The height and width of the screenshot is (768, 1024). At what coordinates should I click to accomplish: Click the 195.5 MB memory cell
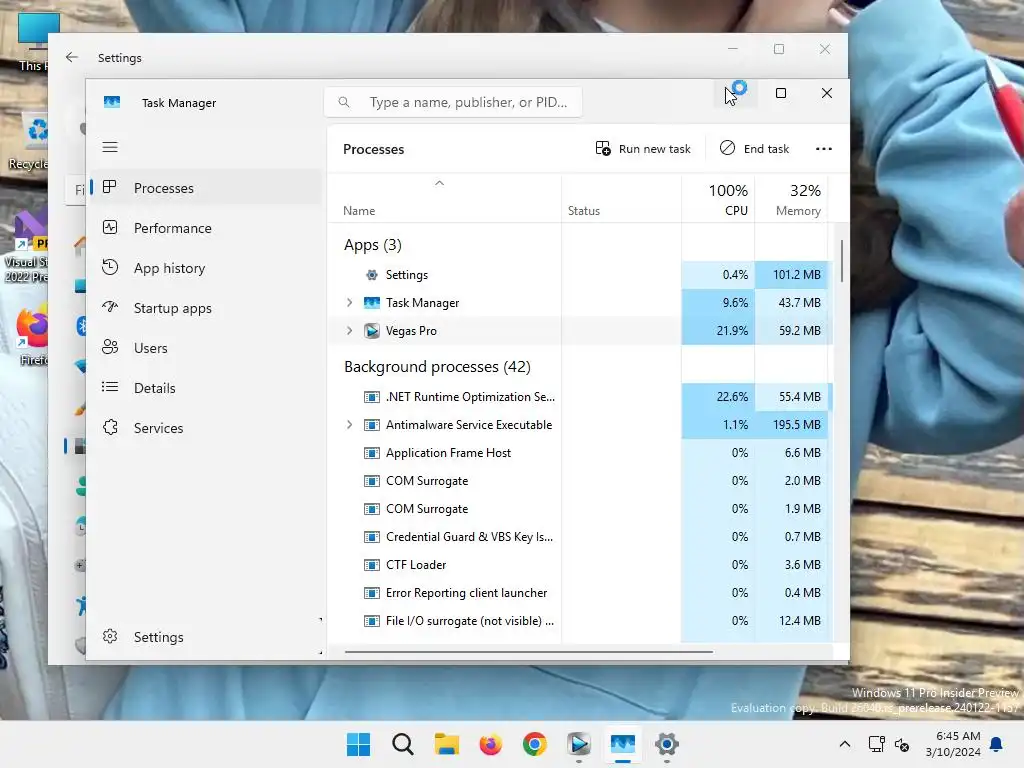792,424
